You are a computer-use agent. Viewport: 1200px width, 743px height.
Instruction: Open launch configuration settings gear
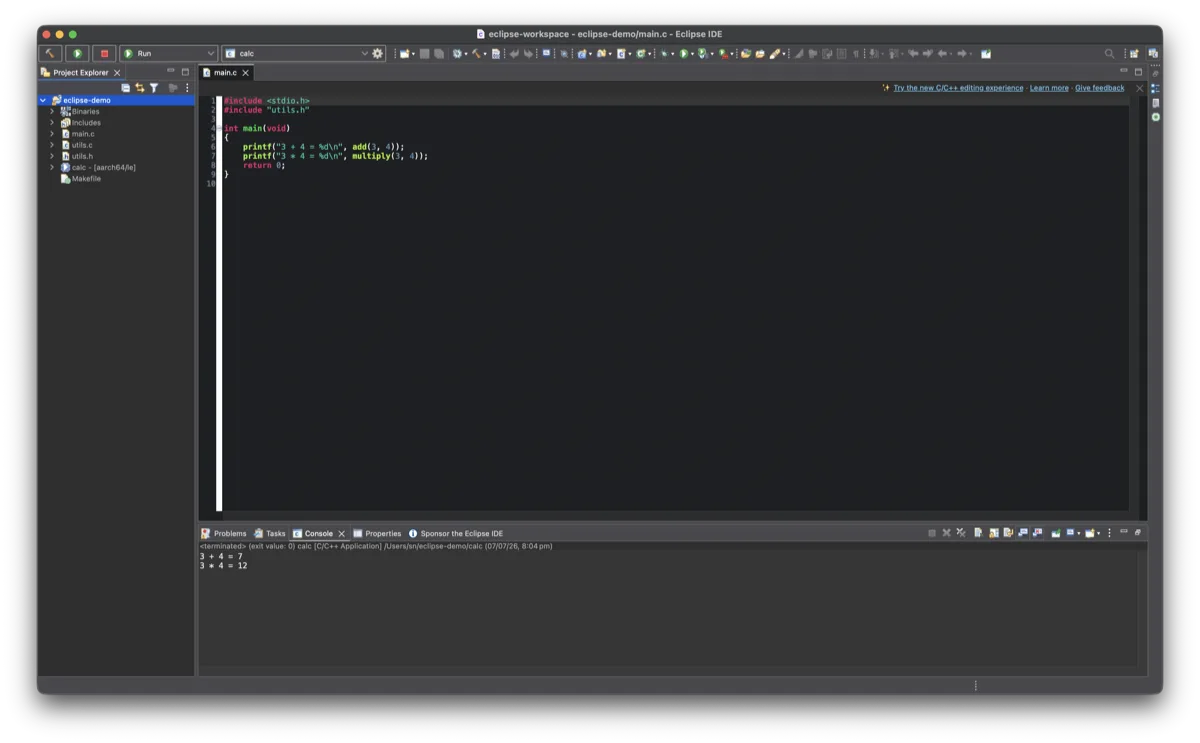[377, 53]
